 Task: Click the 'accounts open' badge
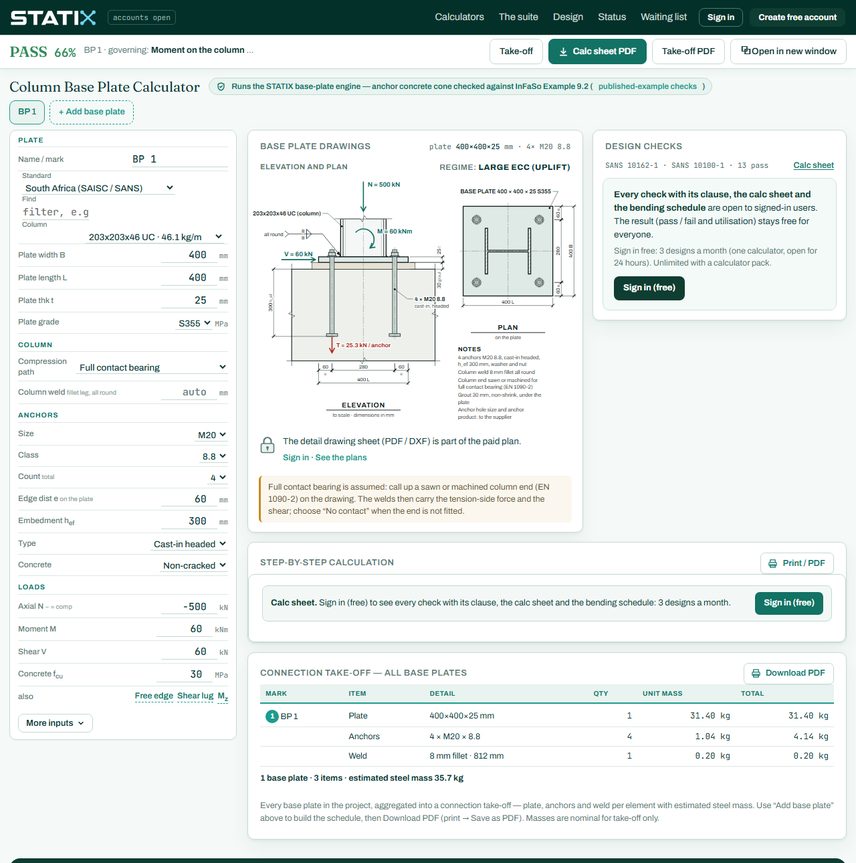click(x=141, y=18)
